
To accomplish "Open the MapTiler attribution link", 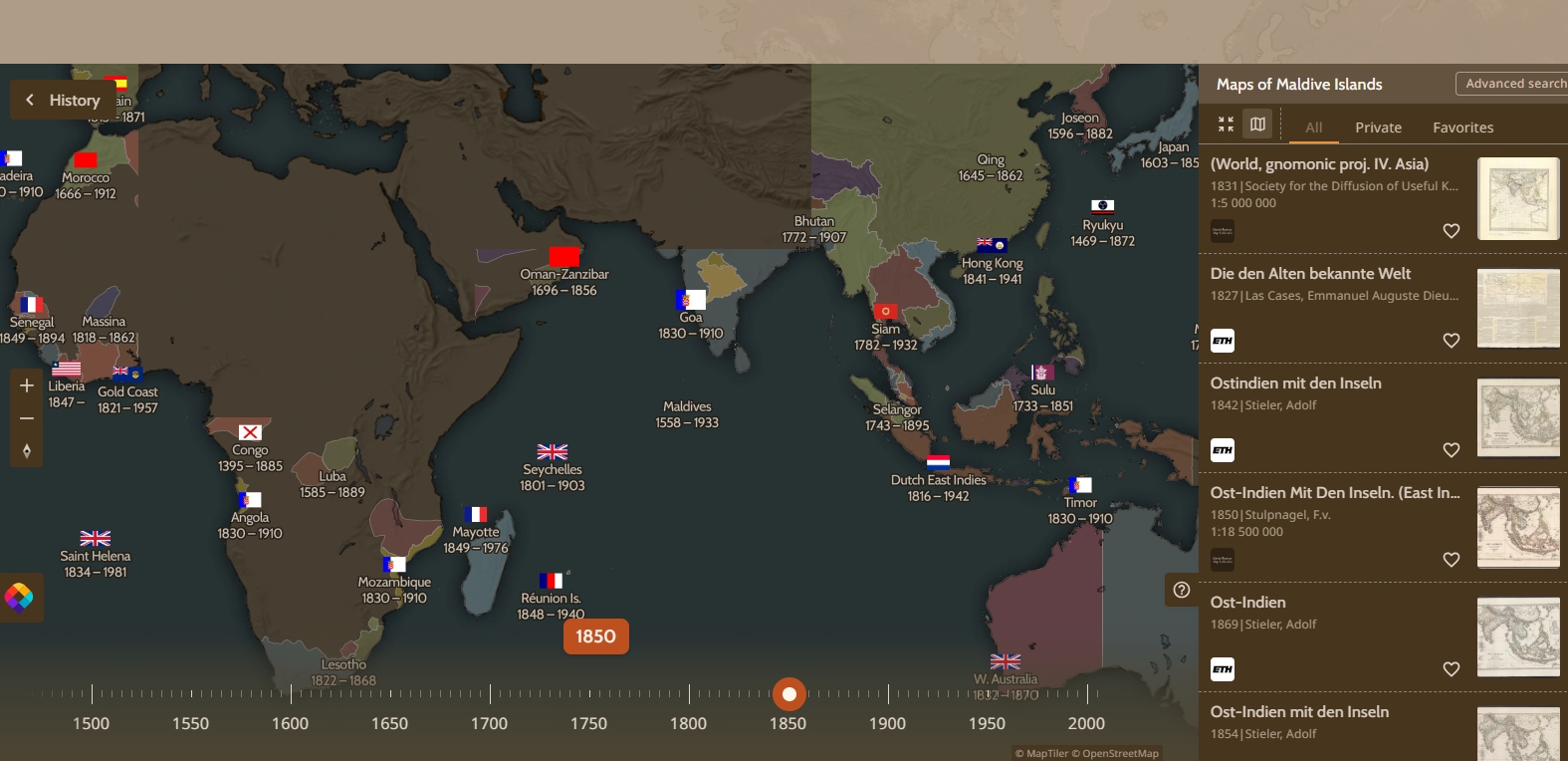I will point(1040,753).
